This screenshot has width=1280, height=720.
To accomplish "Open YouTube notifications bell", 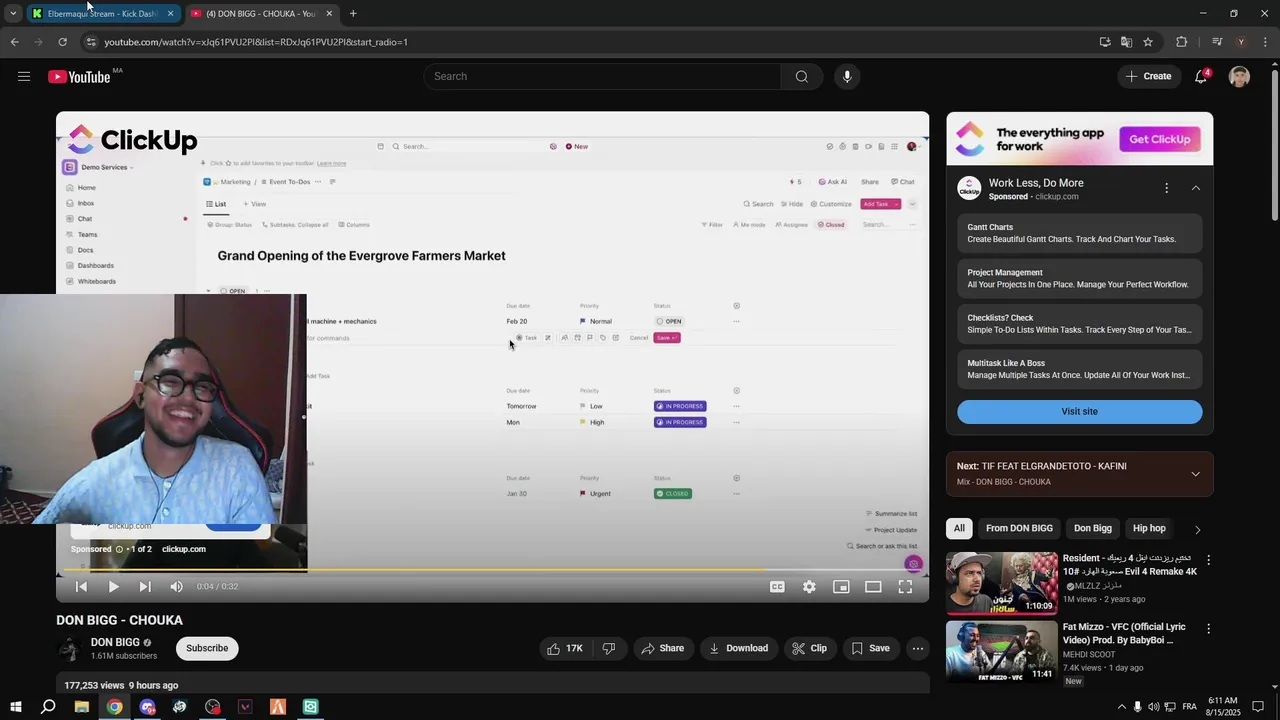I will tap(1201, 76).
